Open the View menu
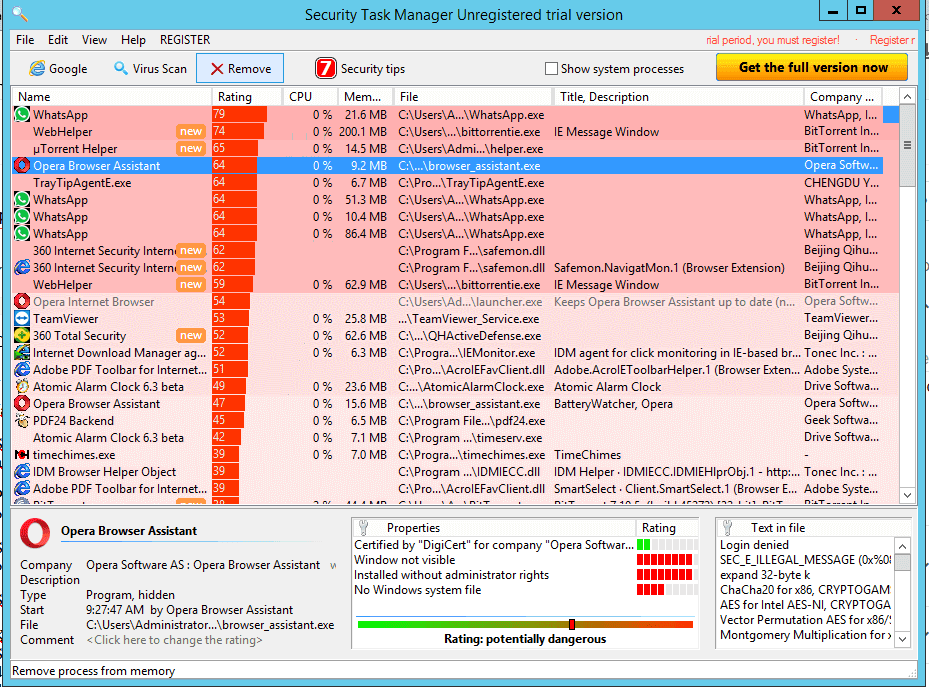The image size is (929, 687). pyautogui.click(x=94, y=40)
